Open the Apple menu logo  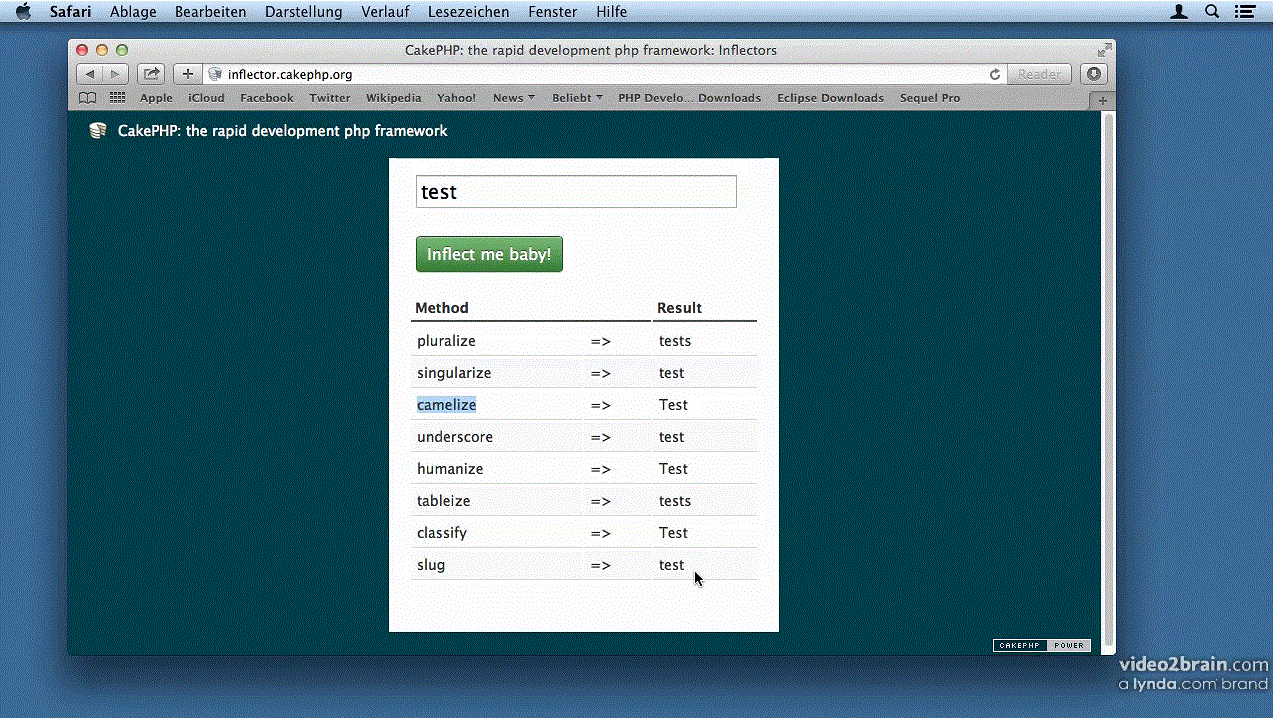(x=23, y=12)
